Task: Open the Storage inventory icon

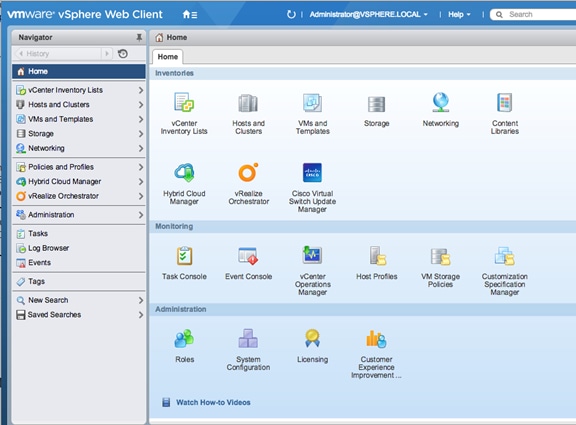Action: coord(377,104)
